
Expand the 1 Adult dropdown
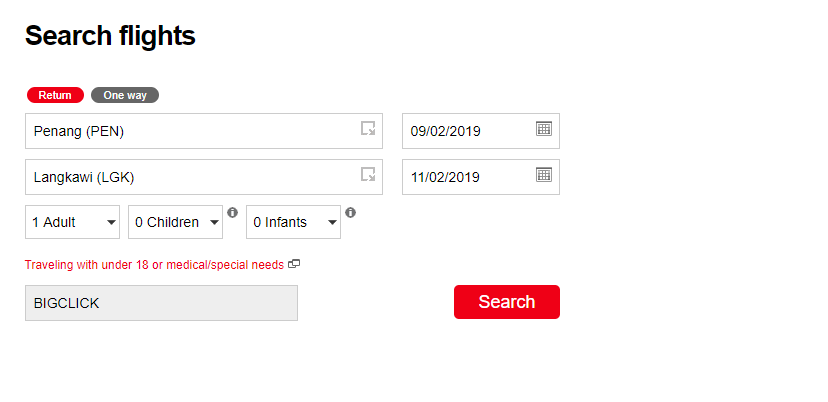click(x=72, y=222)
